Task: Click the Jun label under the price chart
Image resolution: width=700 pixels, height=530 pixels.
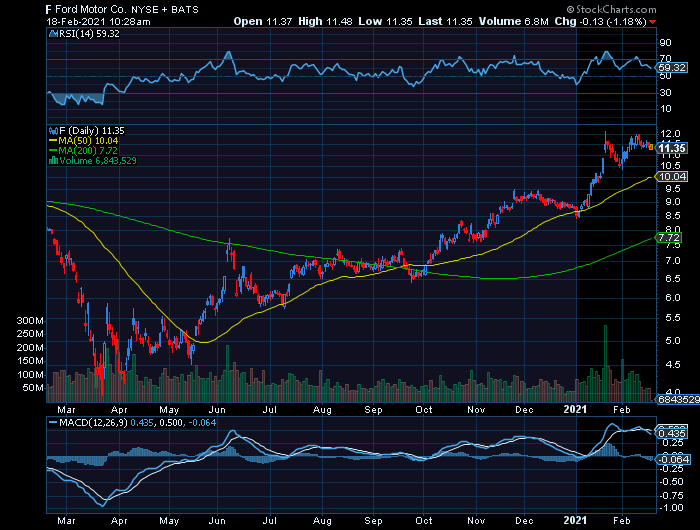Action: tap(217, 409)
